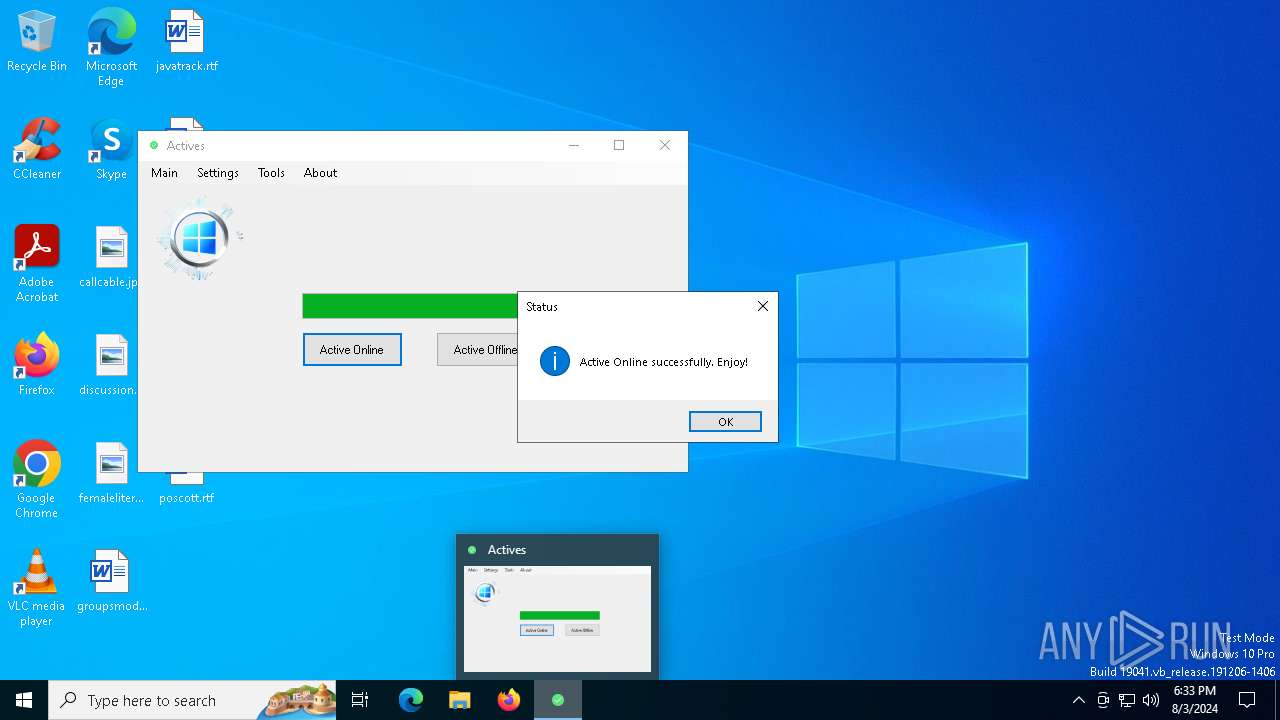Open the Tools menu in Actives
The height and width of the screenshot is (720, 1280).
[271, 173]
